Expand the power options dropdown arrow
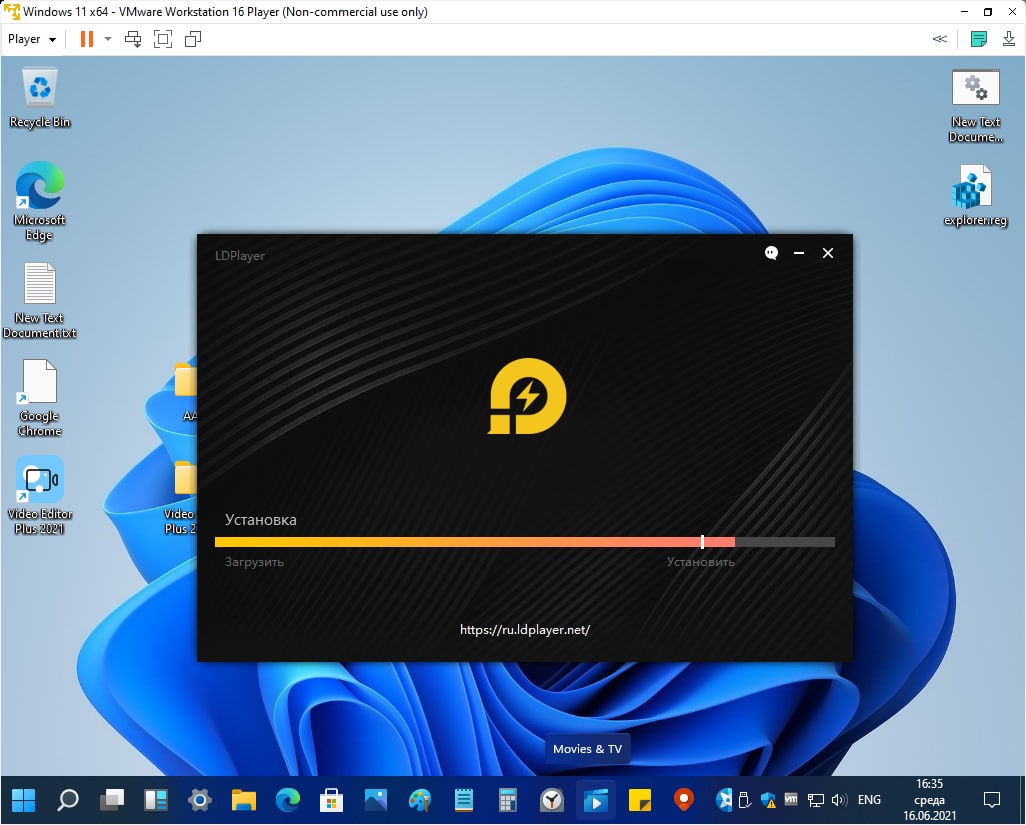This screenshot has width=1026, height=825. [x=108, y=39]
